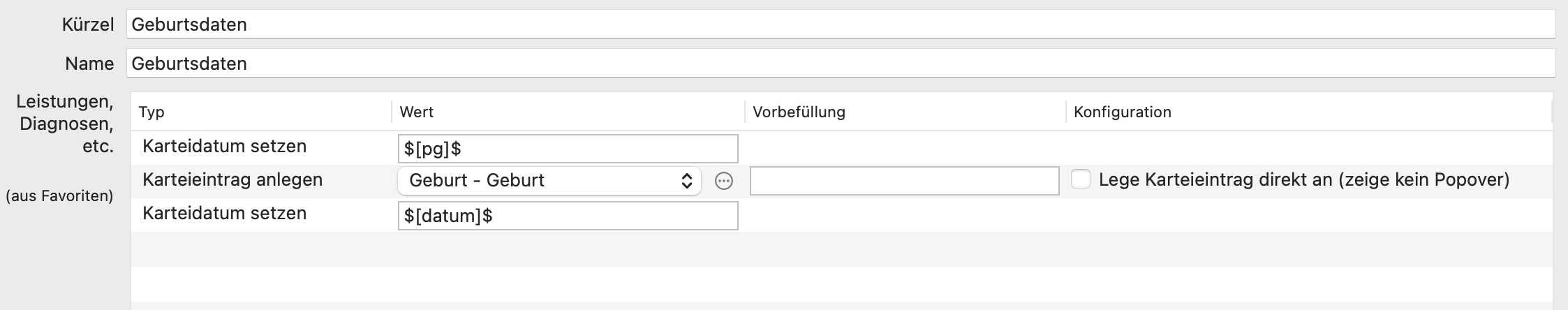
Task: Click the empty row below the entries
Action: click(x=841, y=249)
